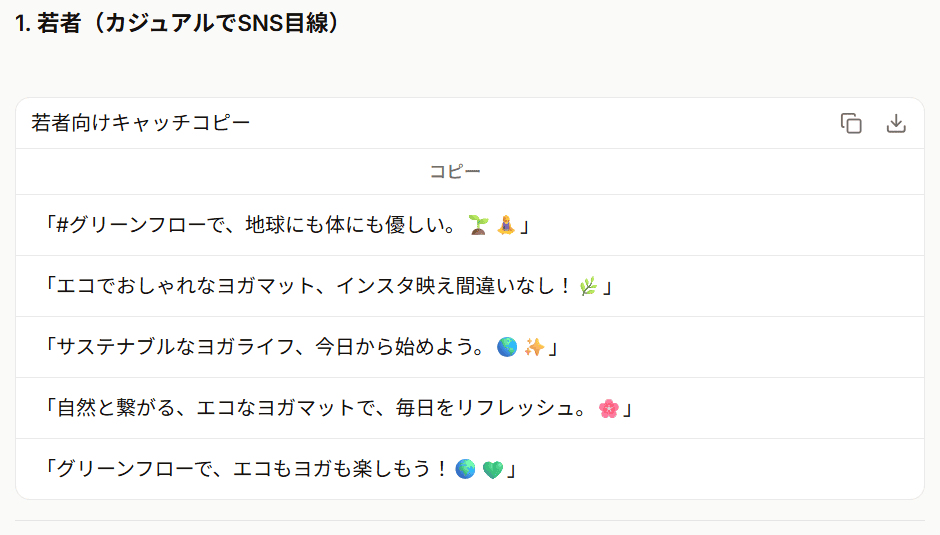The width and height of the screenshot is (940, 535).
Task: Click the copy table icon
Action: (x=851, y=123)
